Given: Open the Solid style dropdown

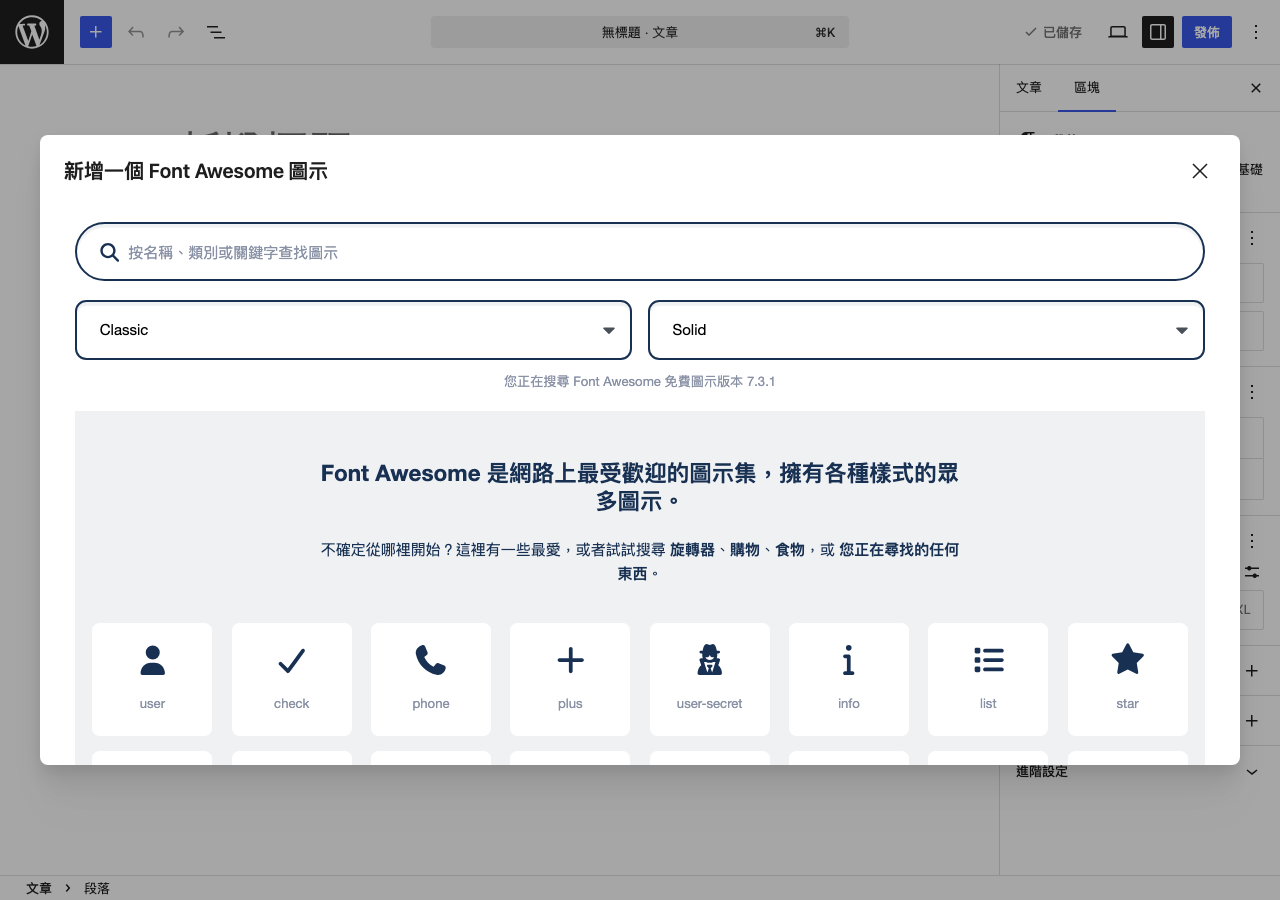Looking at the screenshot, I should (x=926, y=330).
